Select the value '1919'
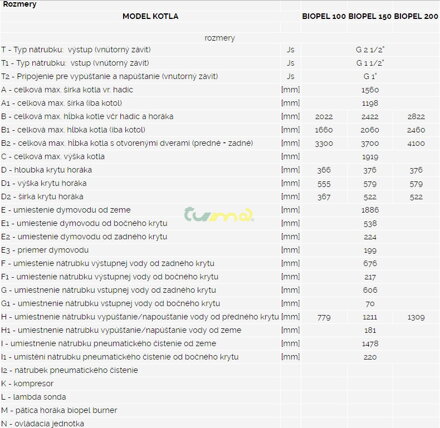 pos(370,157)
